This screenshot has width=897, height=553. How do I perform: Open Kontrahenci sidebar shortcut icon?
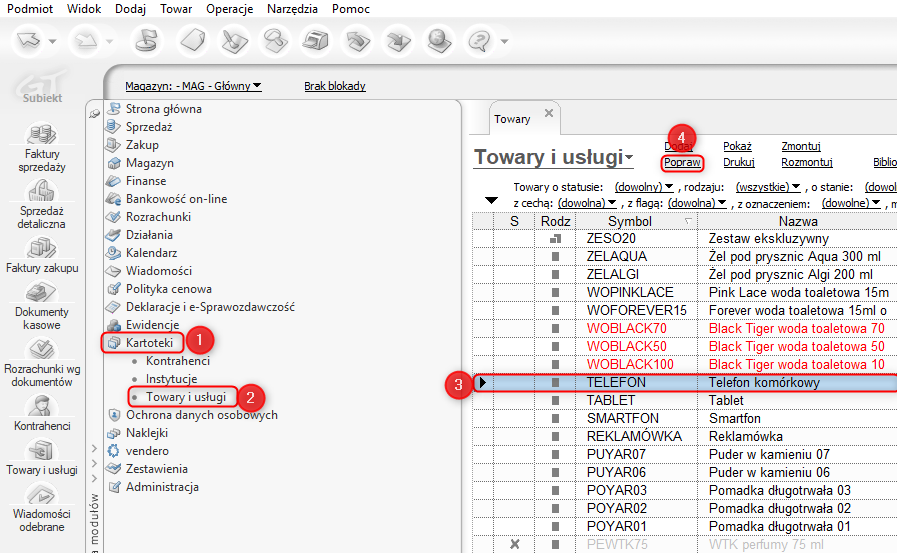coord(42,406)
